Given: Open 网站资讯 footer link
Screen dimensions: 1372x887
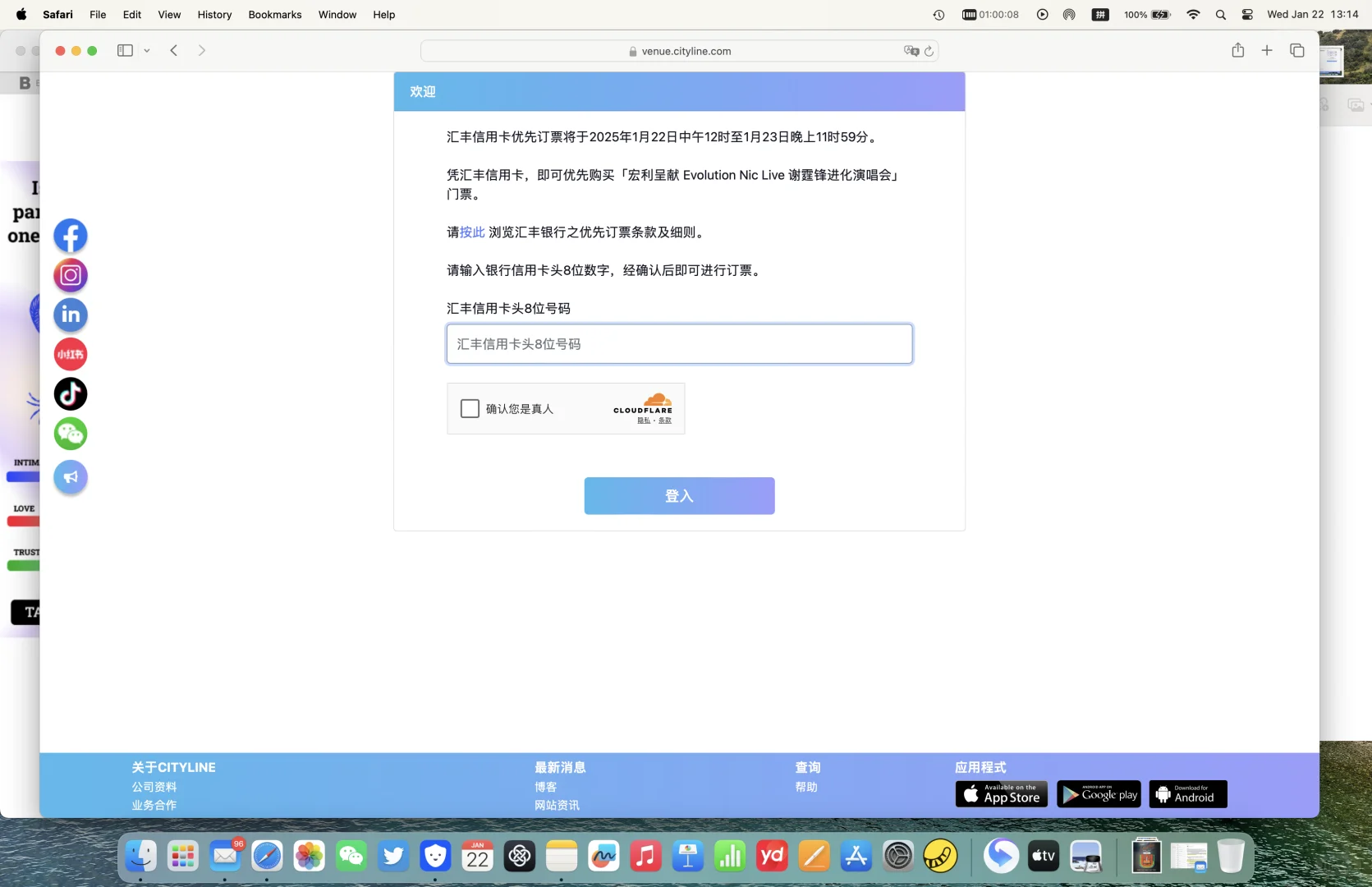Looking at the screenshot, I should coord(558,806).
